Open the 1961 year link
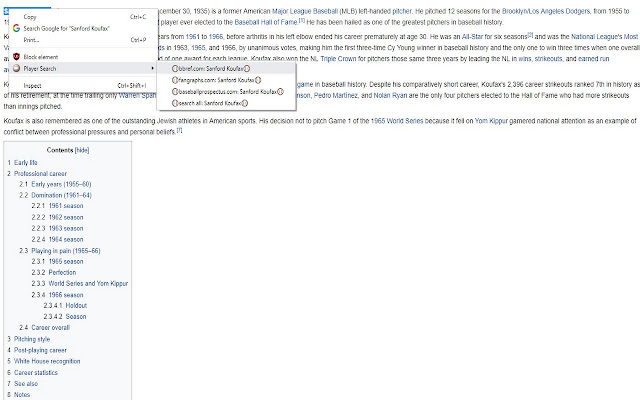This screenshot has height=400, width=640. (193, 37)
